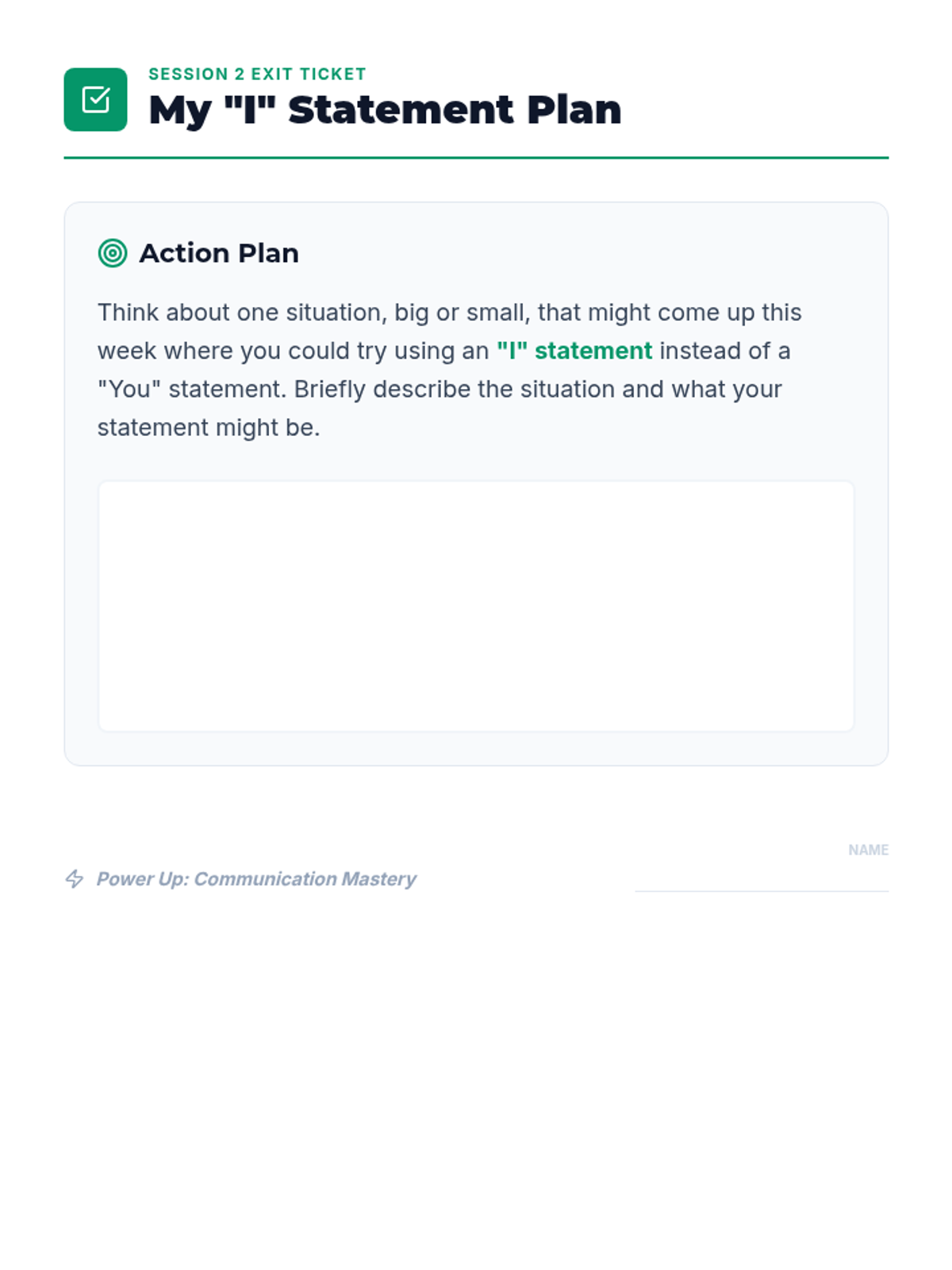The width and height of the screenshot is (952, 1270).
Task: Click the "Action Plan" heading text
Action: coord(219,253)
